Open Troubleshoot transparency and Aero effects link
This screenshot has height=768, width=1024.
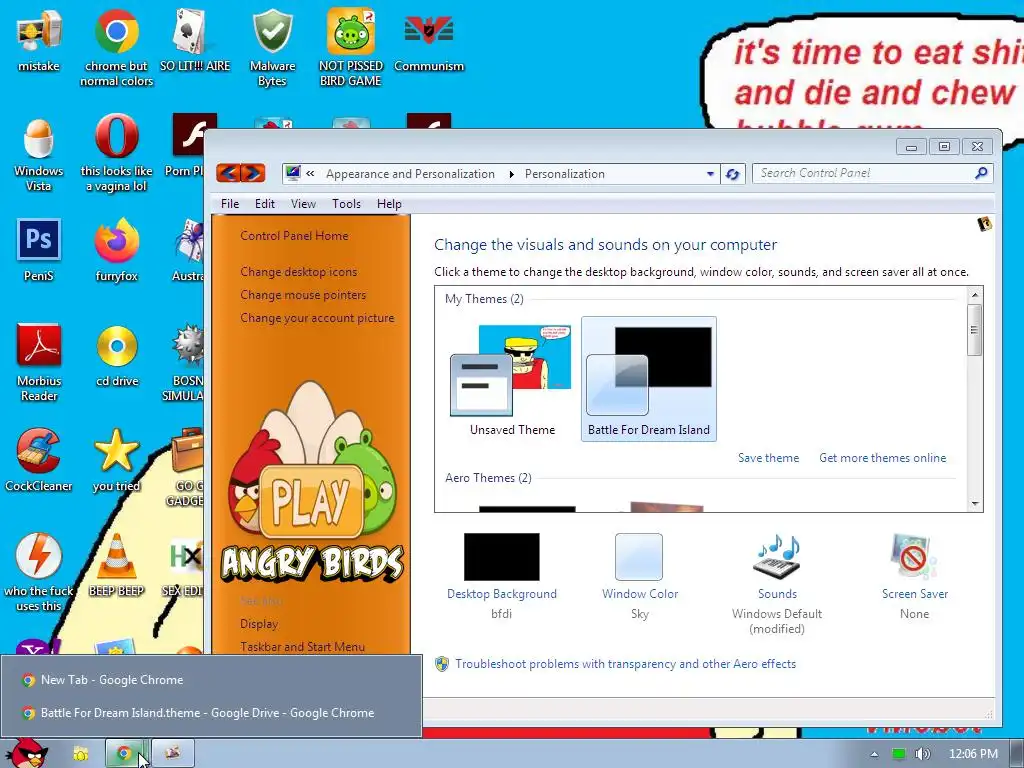pyautogui.click(x=625, y=664)
